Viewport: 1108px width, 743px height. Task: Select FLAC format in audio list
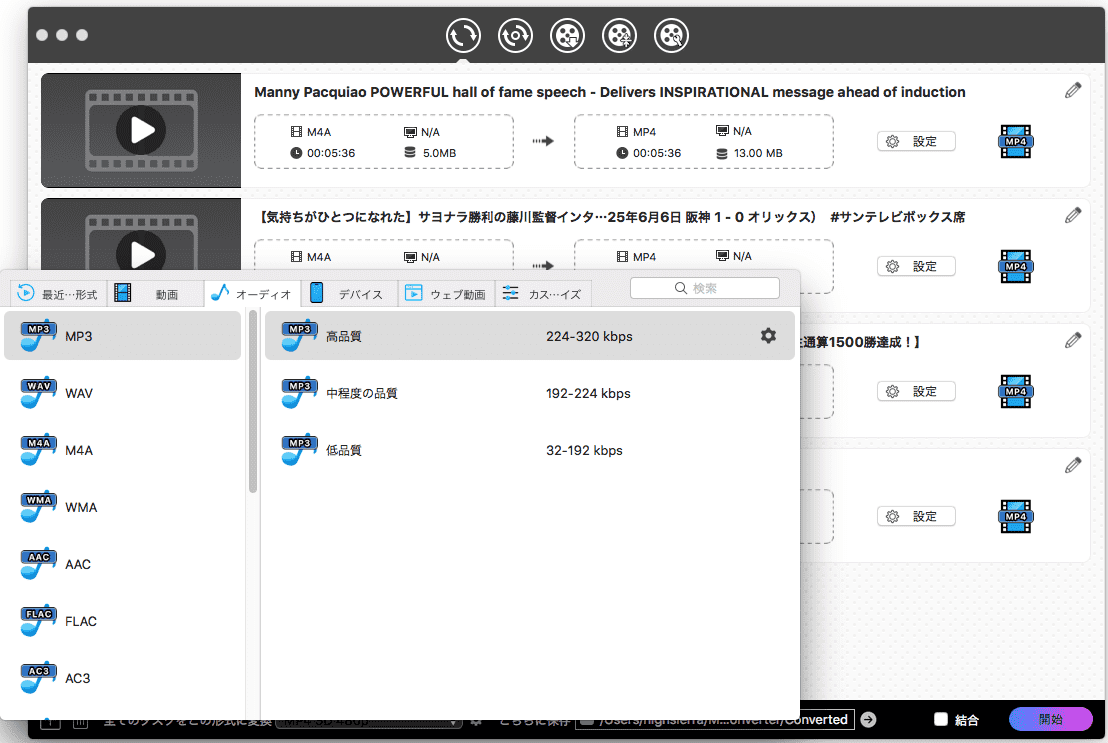click(x=122, y=621)
